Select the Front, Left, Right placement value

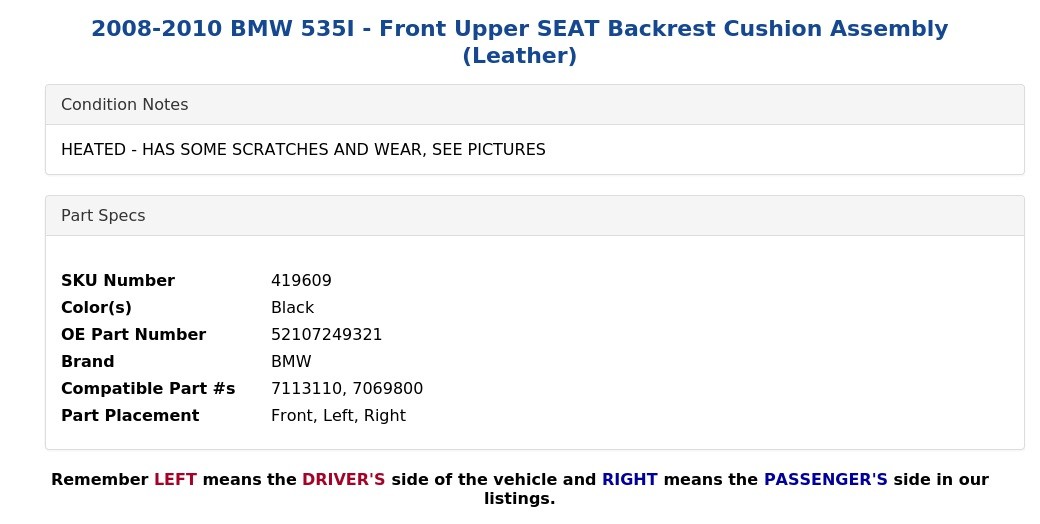click(338, 416)
